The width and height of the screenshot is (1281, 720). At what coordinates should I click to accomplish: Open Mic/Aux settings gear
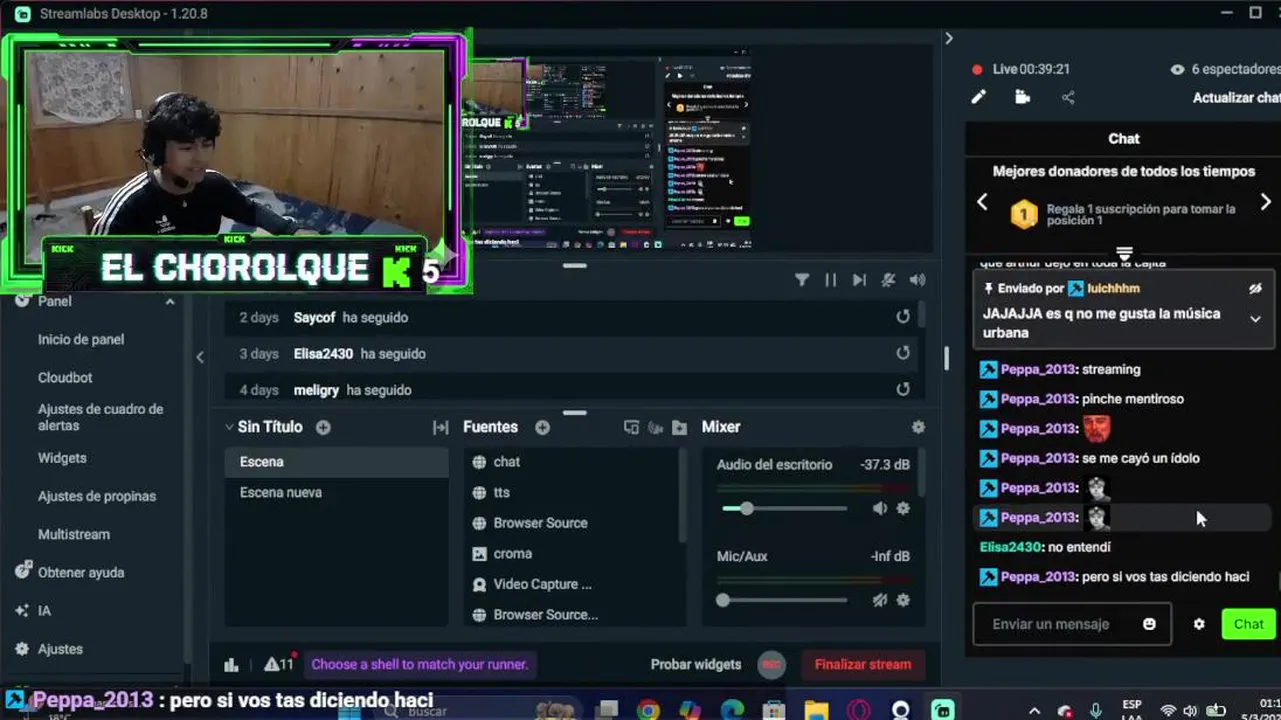(x=903, y=600)
